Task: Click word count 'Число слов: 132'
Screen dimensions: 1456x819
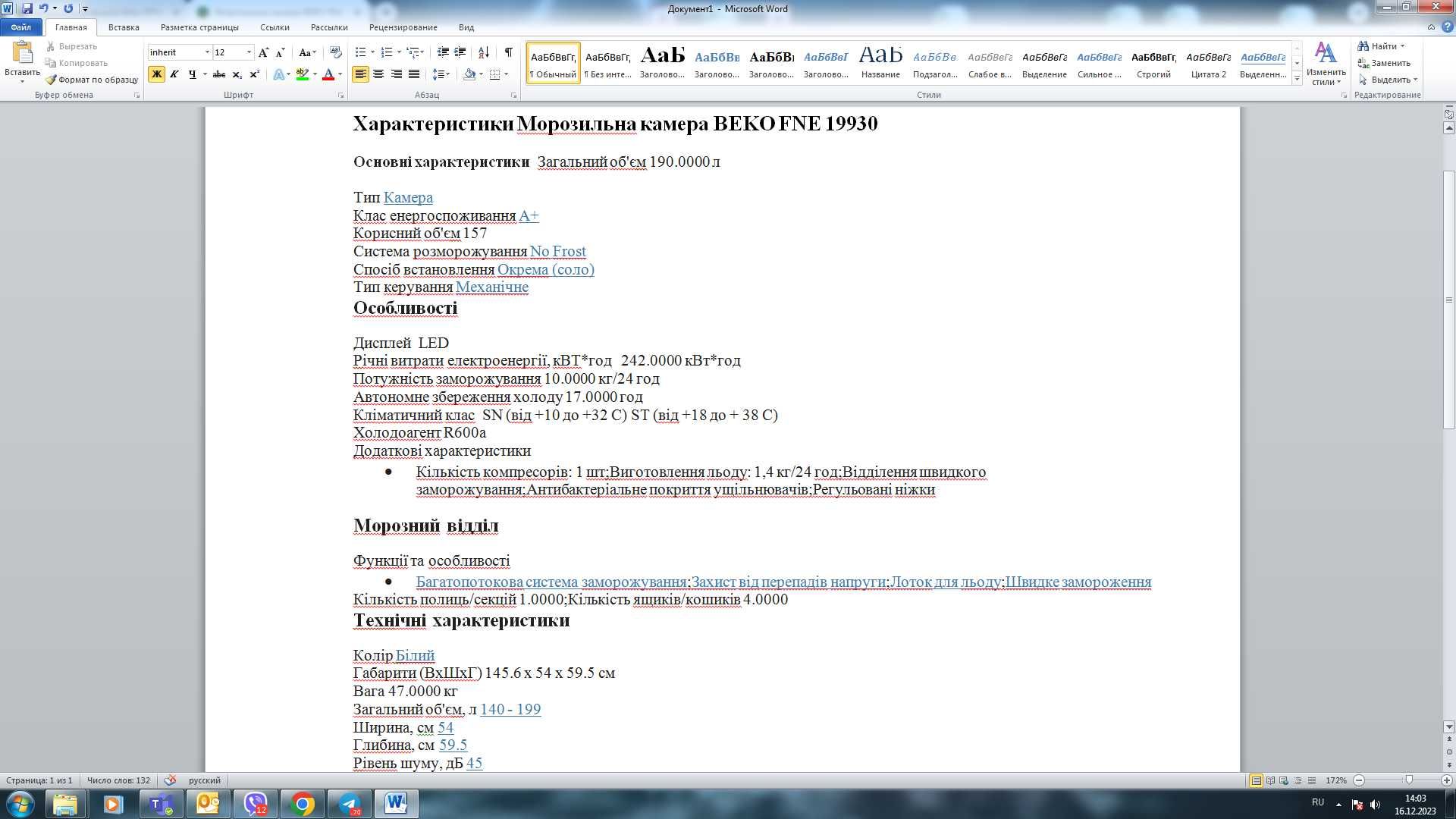Action: pyautogui.click(x=118, y=780)
